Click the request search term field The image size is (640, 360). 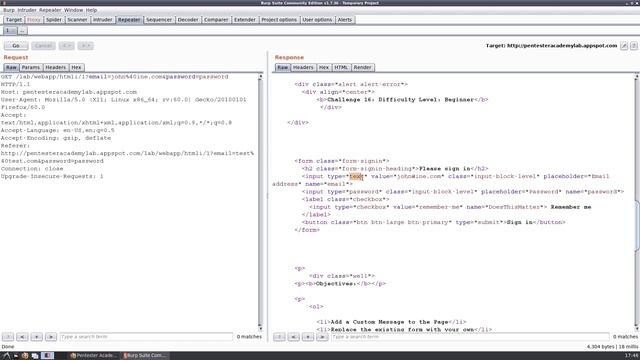coord(146,337)
